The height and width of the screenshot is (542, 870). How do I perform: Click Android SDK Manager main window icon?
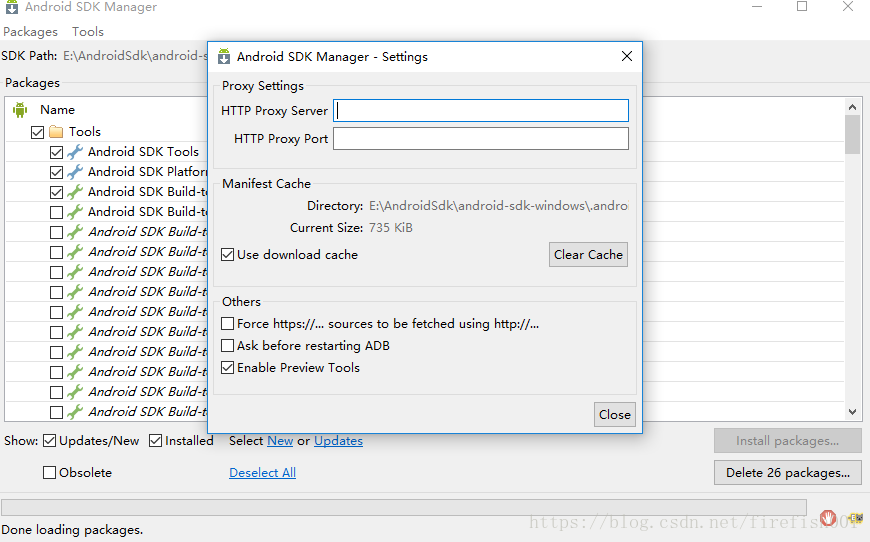pos(12,7)
